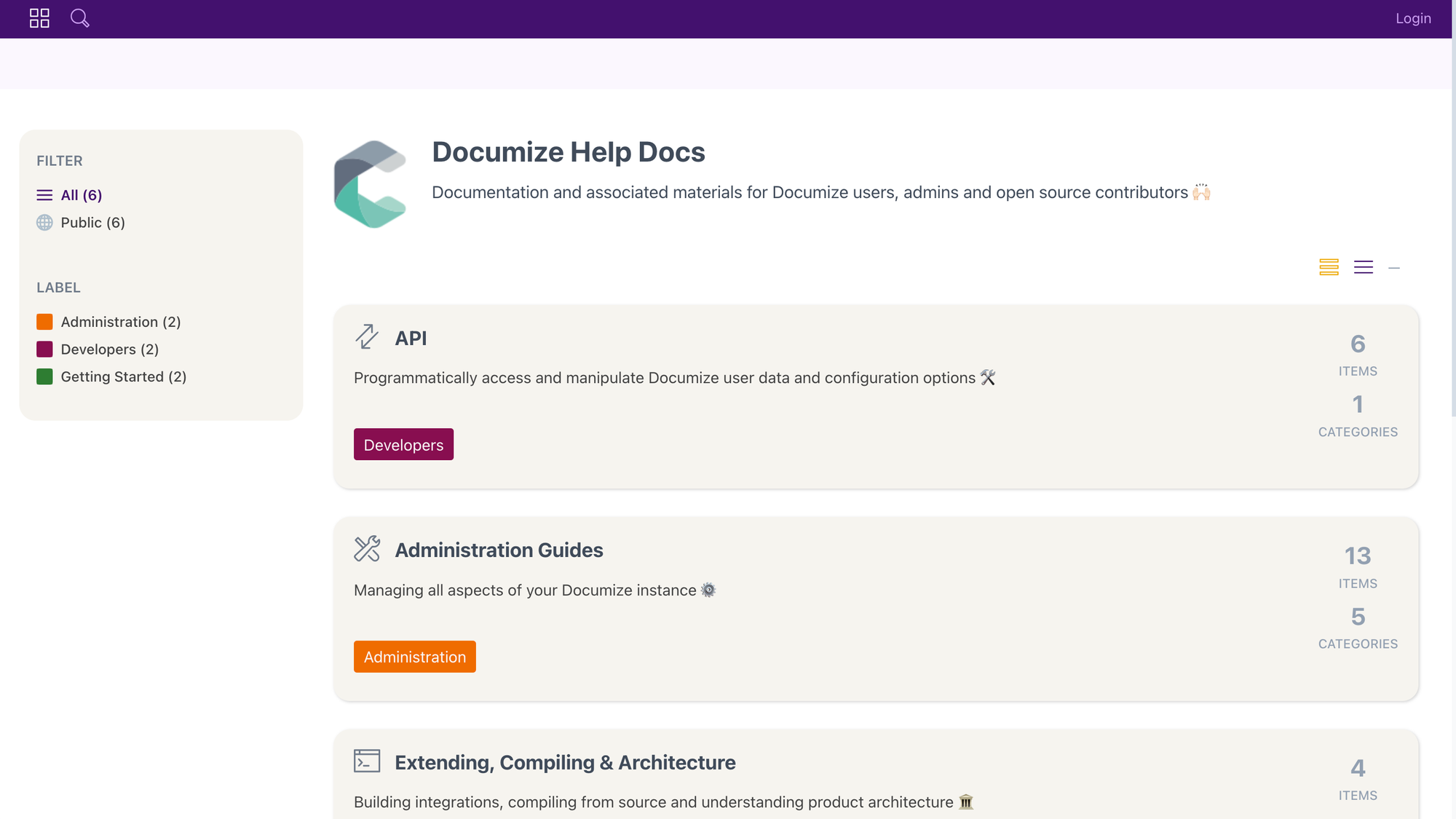
Task: Click the API arrows icon
Action: (367, 337)
